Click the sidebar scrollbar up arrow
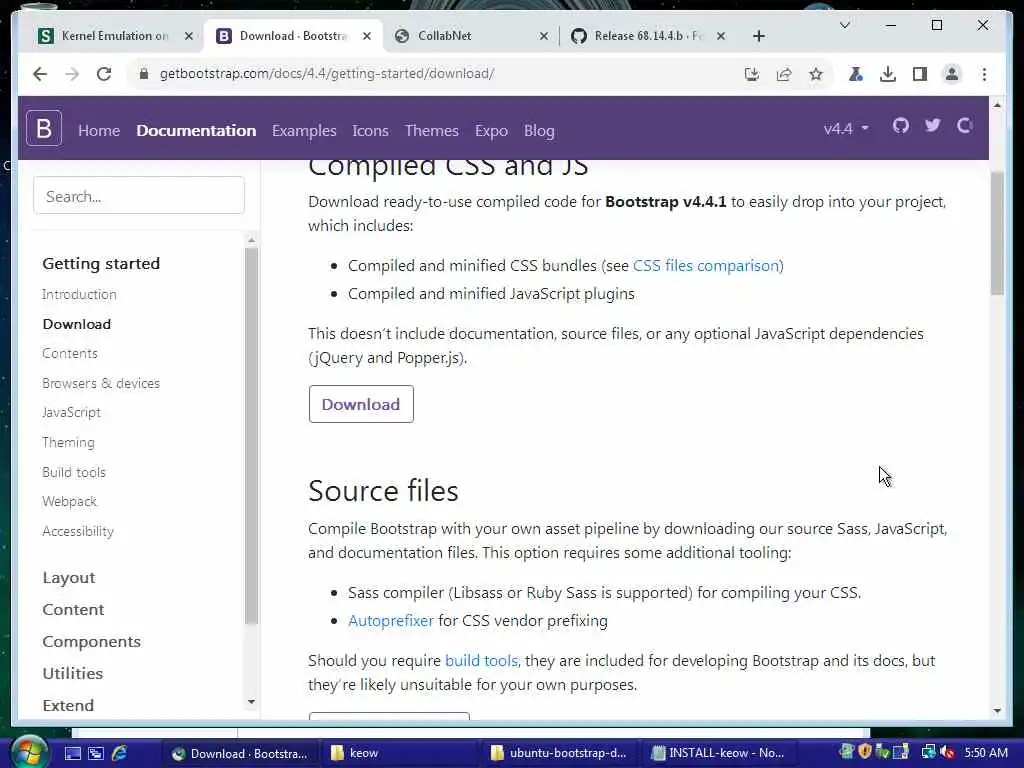The width and height of the screenshot is (1024, 768). coord(251,240)
